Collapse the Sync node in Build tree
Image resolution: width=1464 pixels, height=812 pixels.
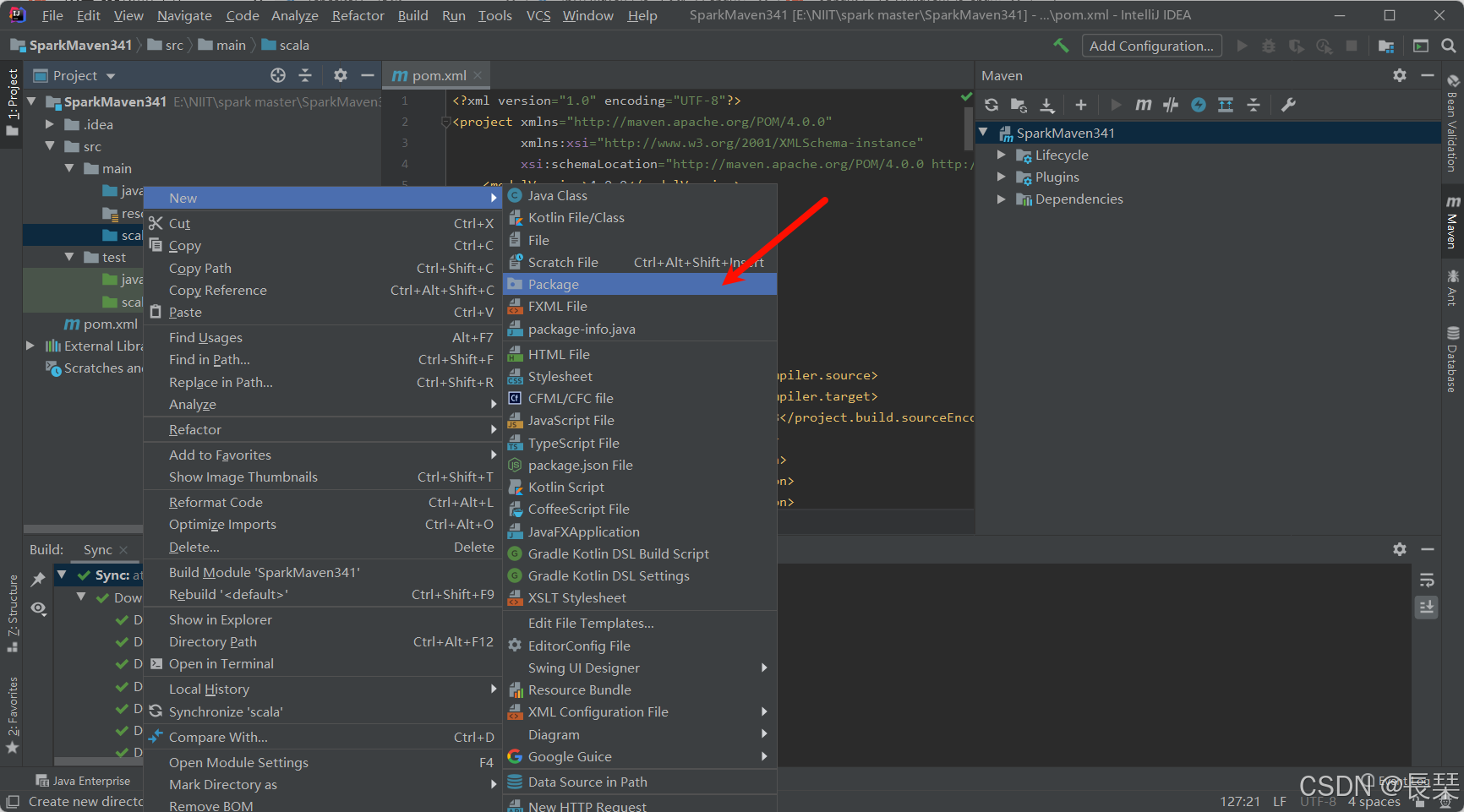tap(61, 575)
